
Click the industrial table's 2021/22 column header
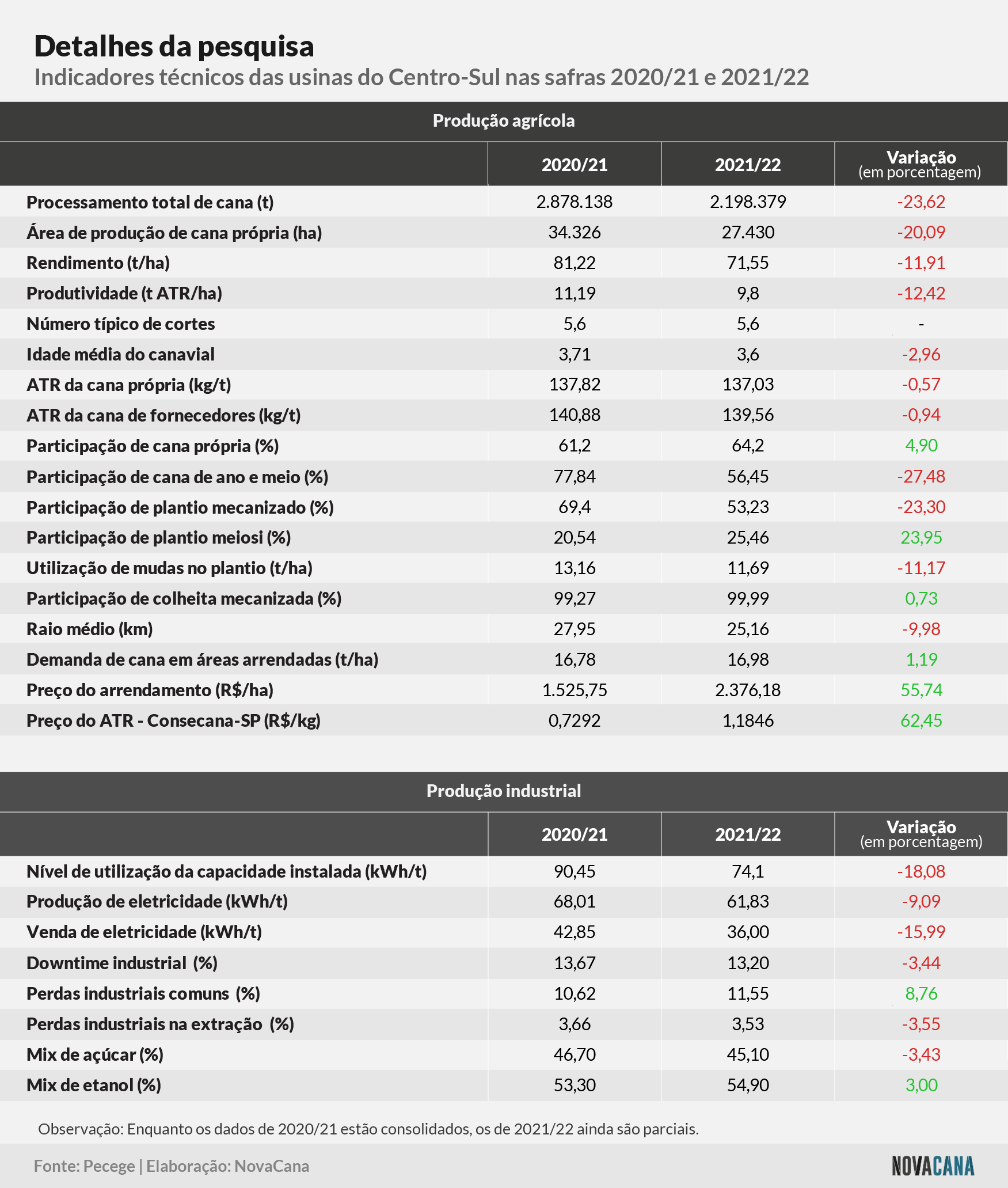(x=748, y=834)
